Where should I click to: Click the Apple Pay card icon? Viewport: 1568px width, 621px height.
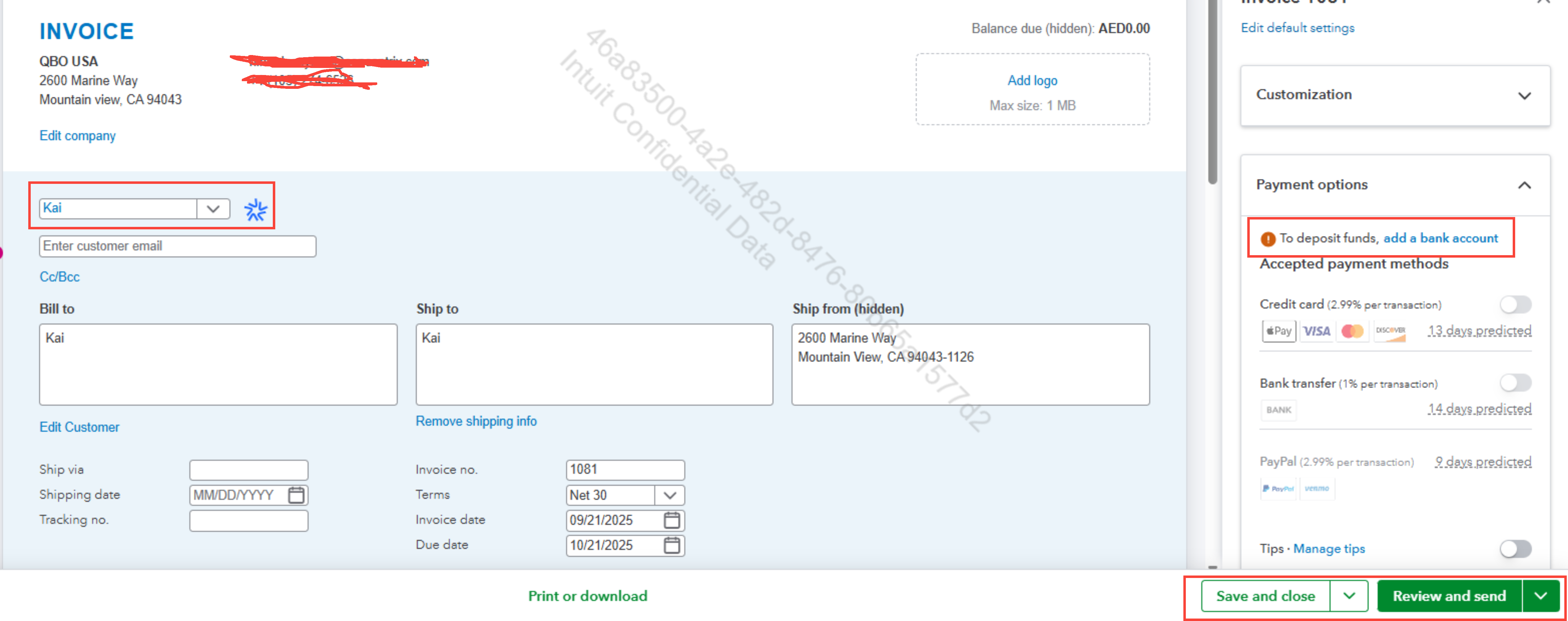pos(1280,331)
